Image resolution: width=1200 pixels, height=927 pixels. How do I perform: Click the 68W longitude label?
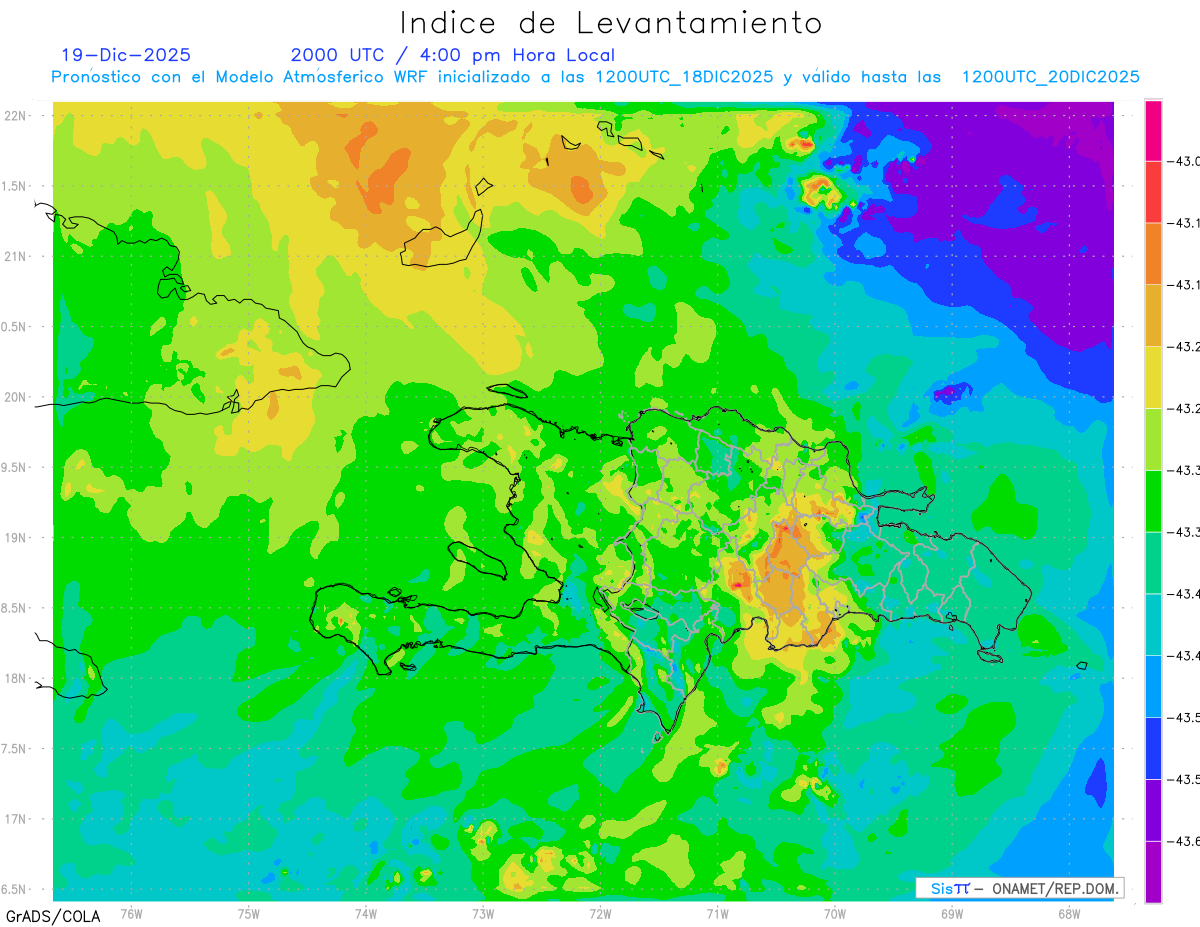click(x=1069, y=913)
